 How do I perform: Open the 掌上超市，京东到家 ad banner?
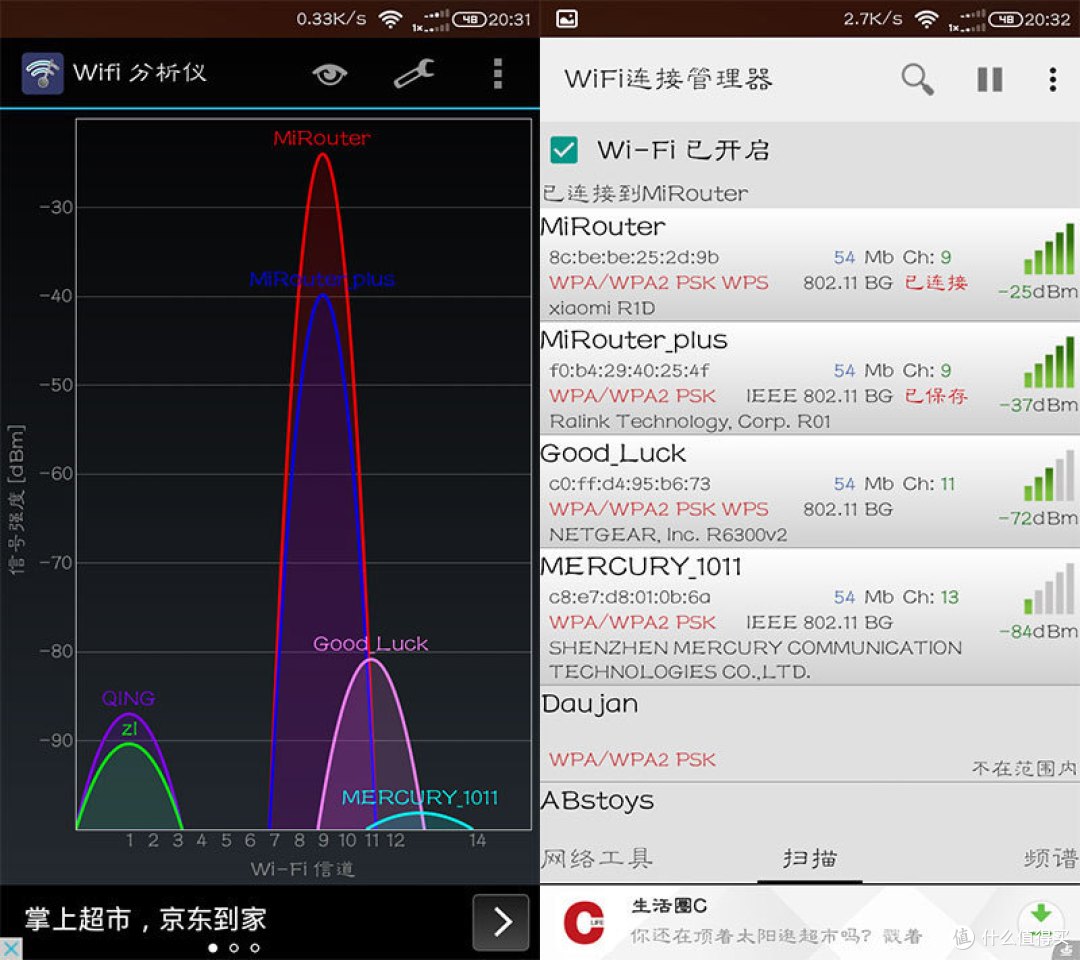point(270,922)
